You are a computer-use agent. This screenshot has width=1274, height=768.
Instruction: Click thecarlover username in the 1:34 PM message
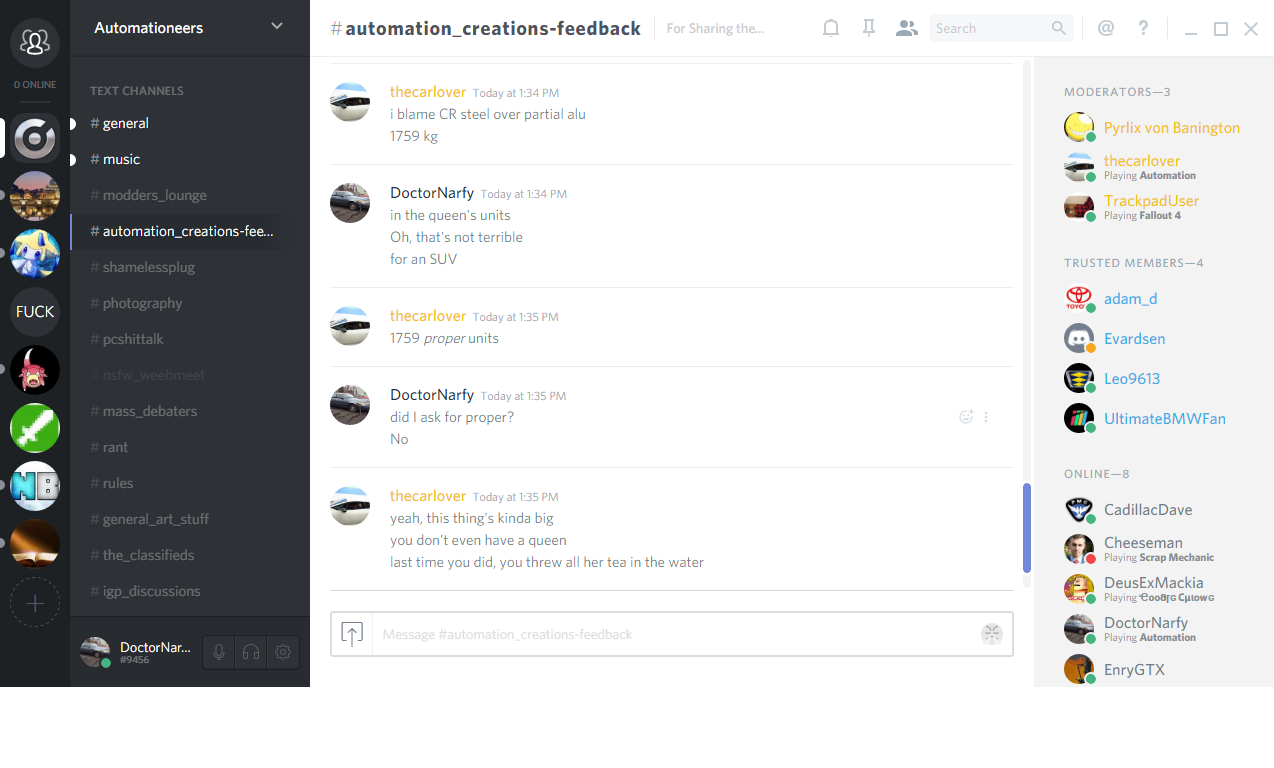coord(428,92)
